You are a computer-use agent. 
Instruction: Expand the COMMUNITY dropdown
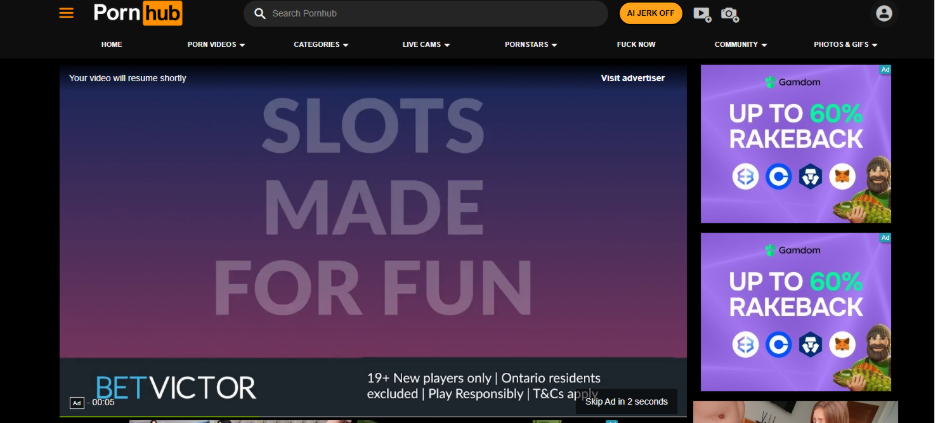(x=740, y=45)
